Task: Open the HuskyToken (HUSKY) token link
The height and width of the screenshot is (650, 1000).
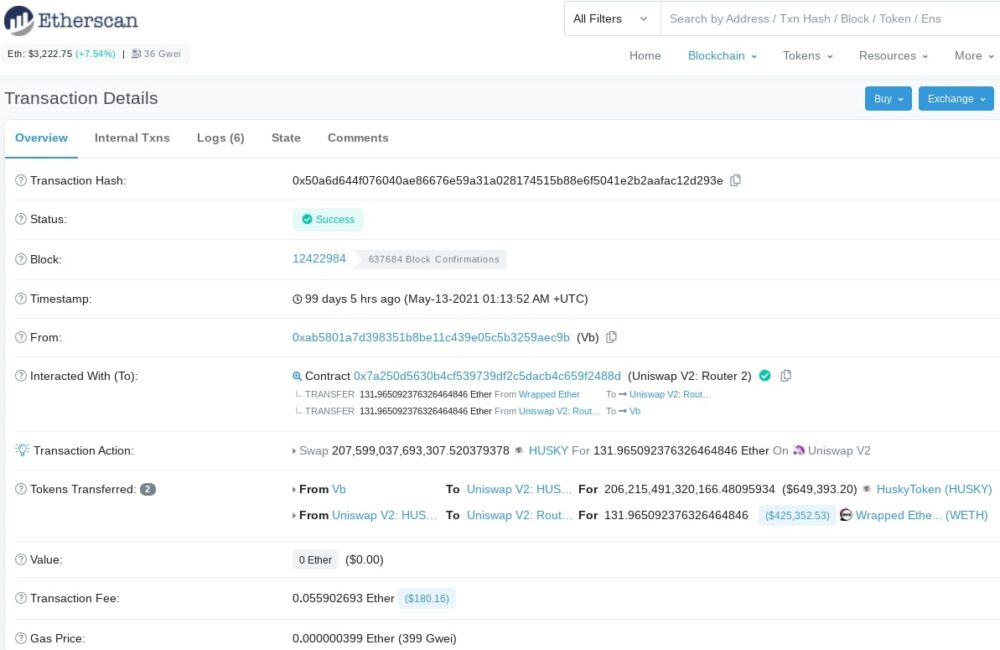Action: [934, 489]
